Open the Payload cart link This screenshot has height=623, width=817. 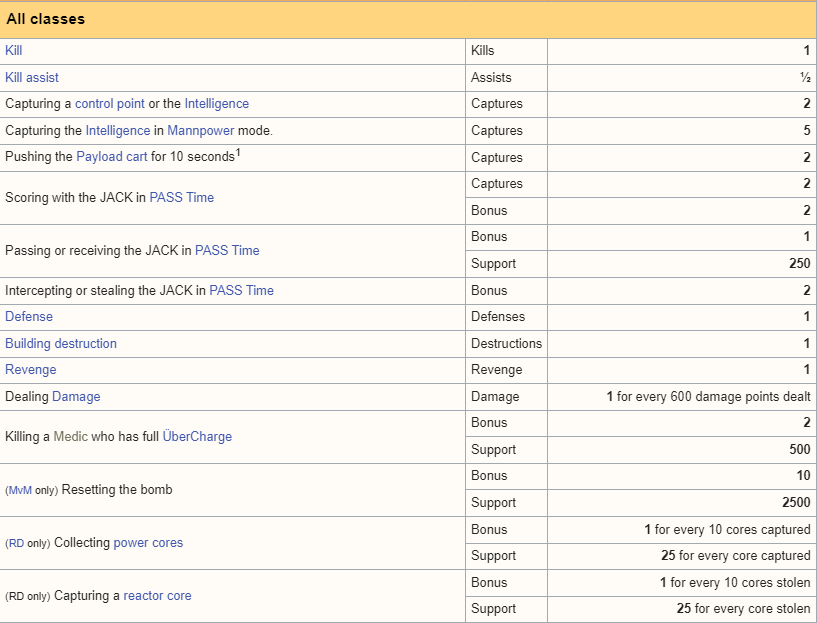click(x=112, y=157)
